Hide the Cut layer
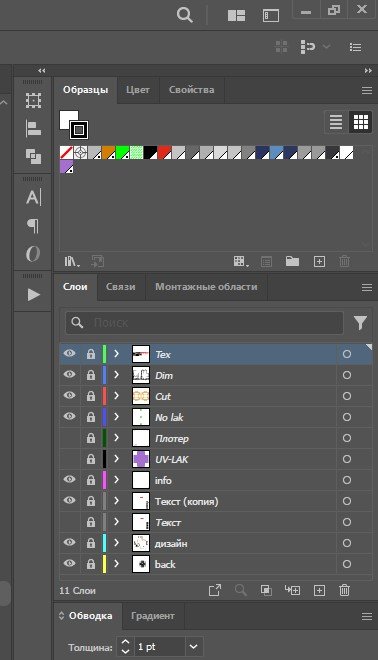378x660 pixels. tap(69, 396)
